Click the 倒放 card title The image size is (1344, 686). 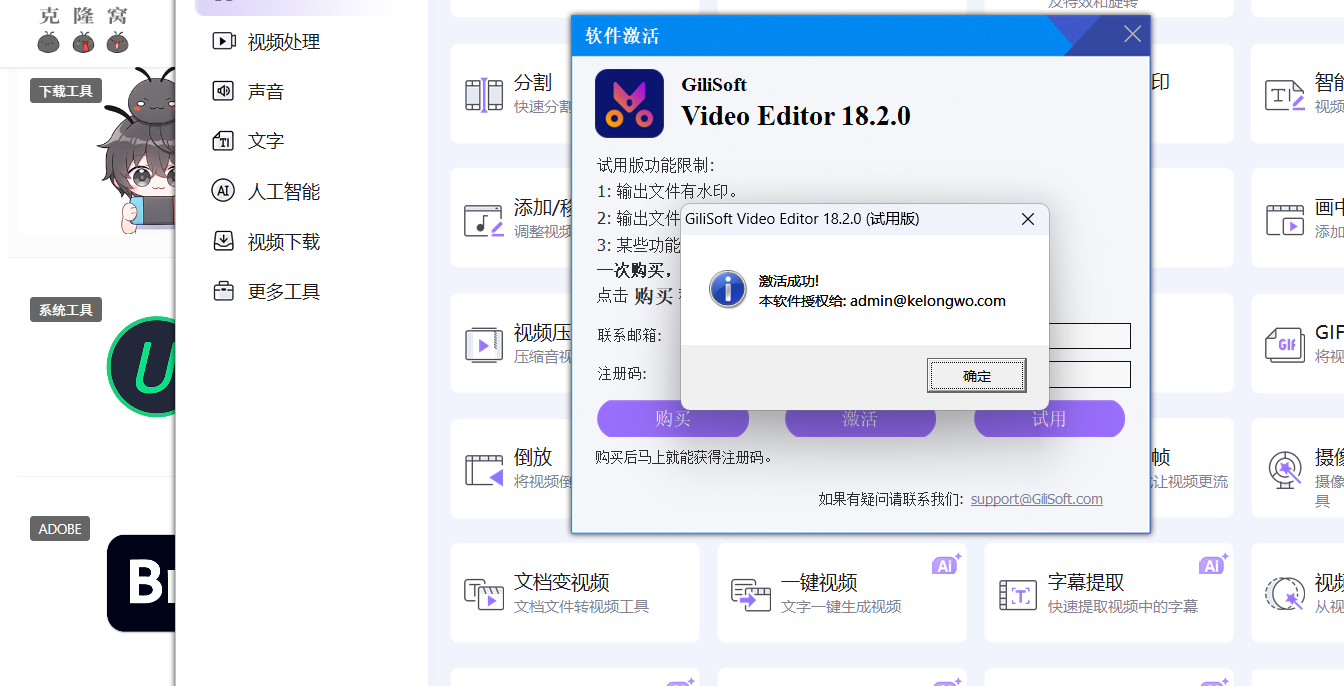click(x=533, y=457)
